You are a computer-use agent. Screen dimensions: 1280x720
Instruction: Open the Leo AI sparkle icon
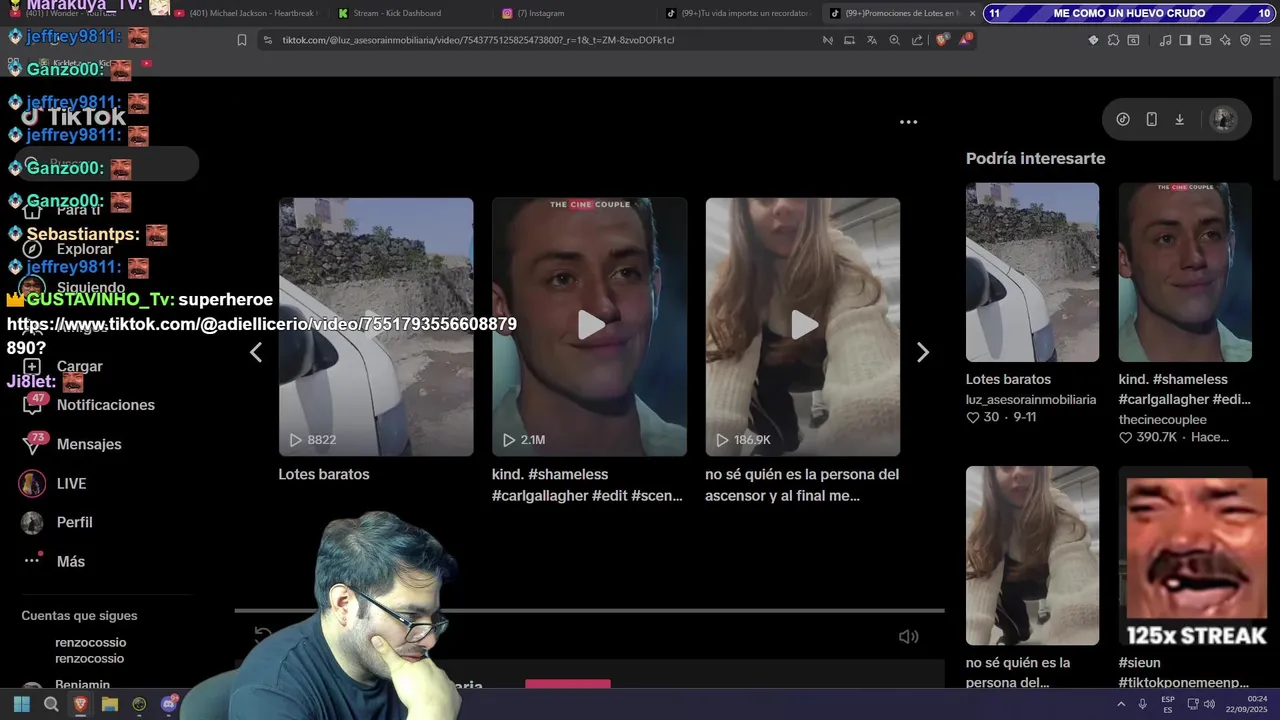coord(1225,40)
